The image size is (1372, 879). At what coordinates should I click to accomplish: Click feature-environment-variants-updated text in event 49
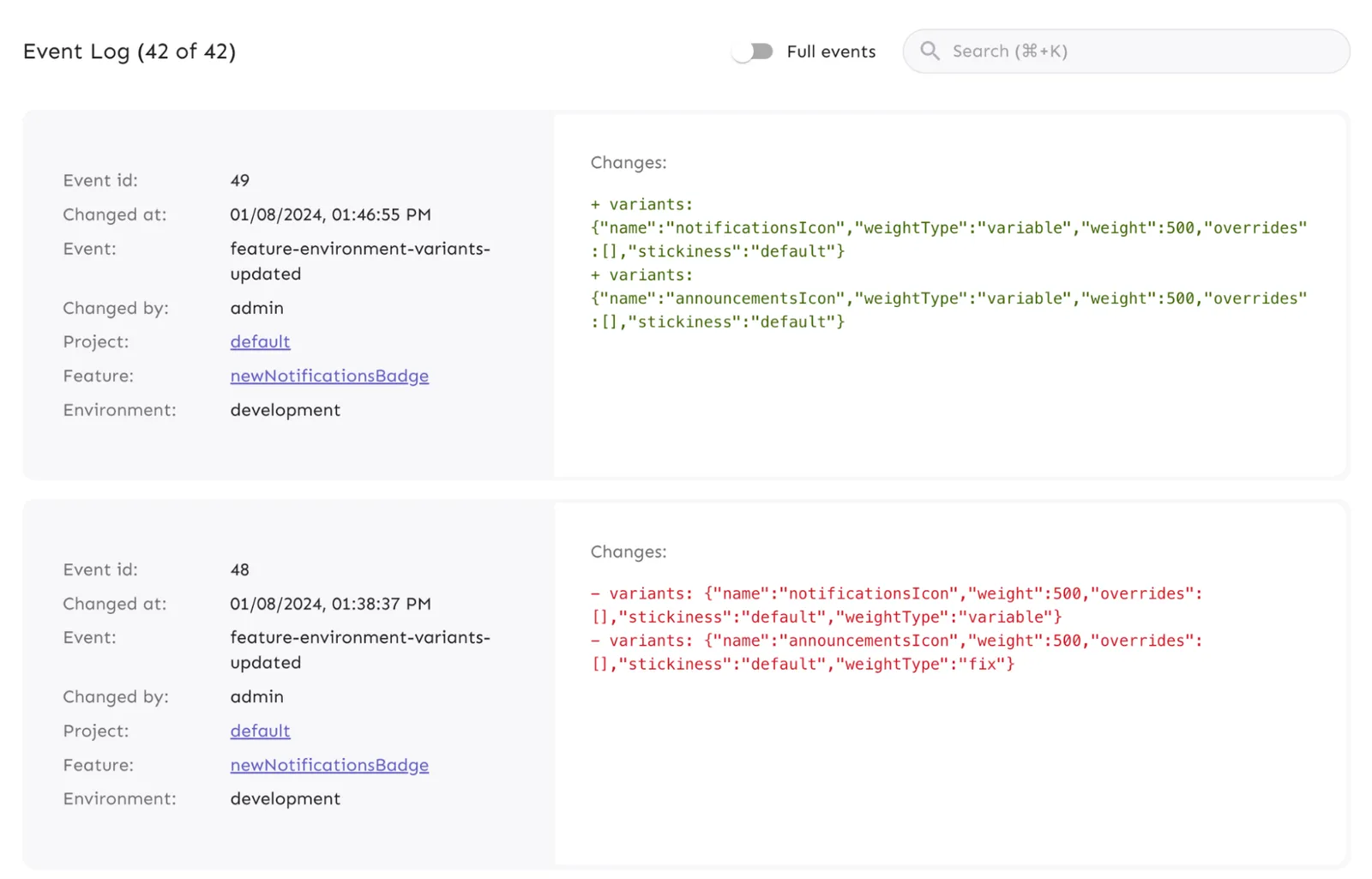[360, 261]
